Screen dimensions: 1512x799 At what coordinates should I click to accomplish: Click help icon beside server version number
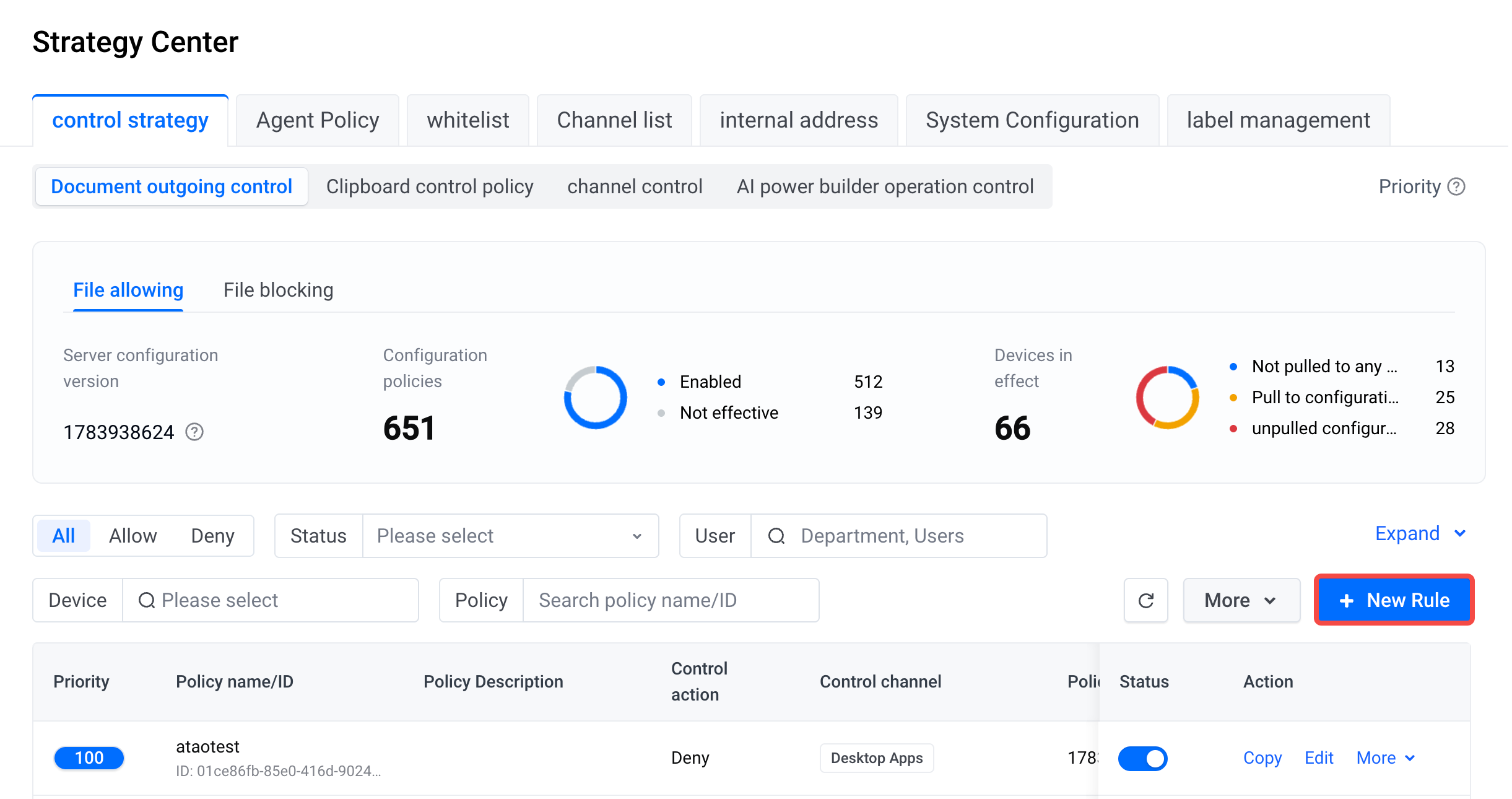194,432
